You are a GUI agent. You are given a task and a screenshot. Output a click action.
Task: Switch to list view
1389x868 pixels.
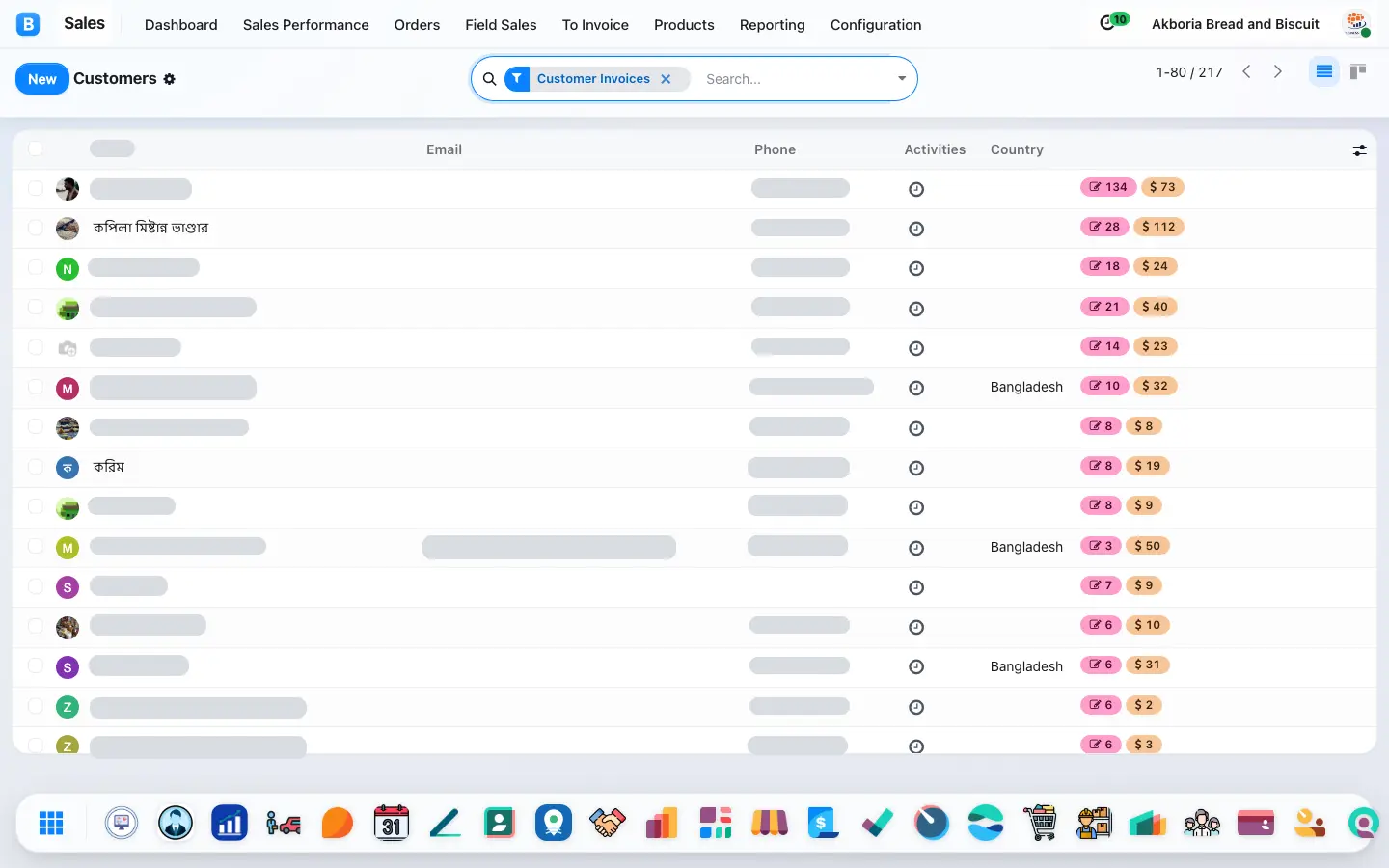(1324, 71)
